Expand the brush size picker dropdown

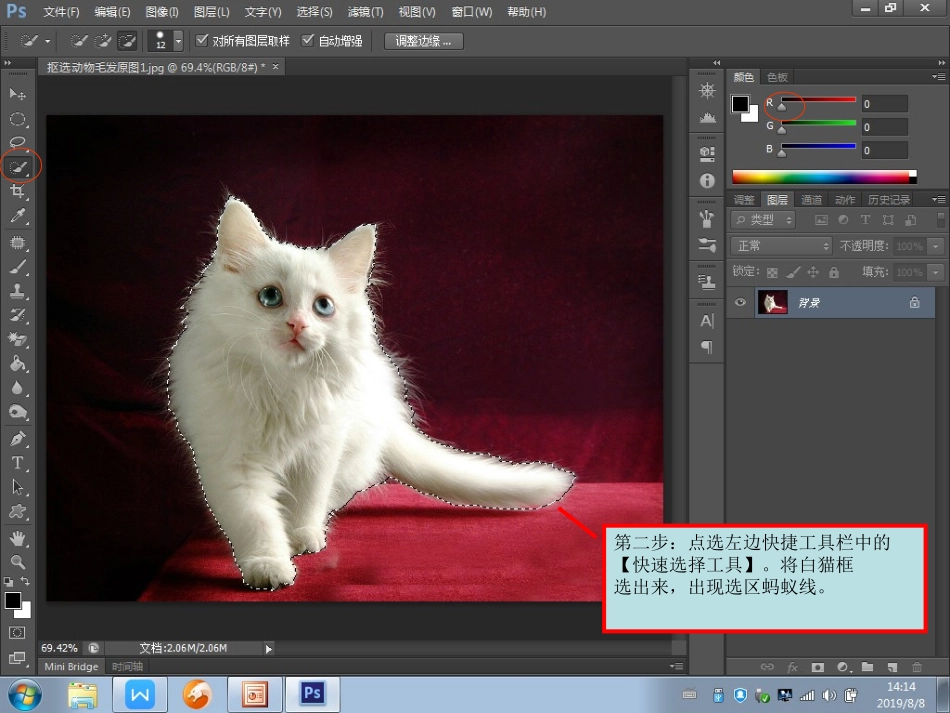[178, 41]
